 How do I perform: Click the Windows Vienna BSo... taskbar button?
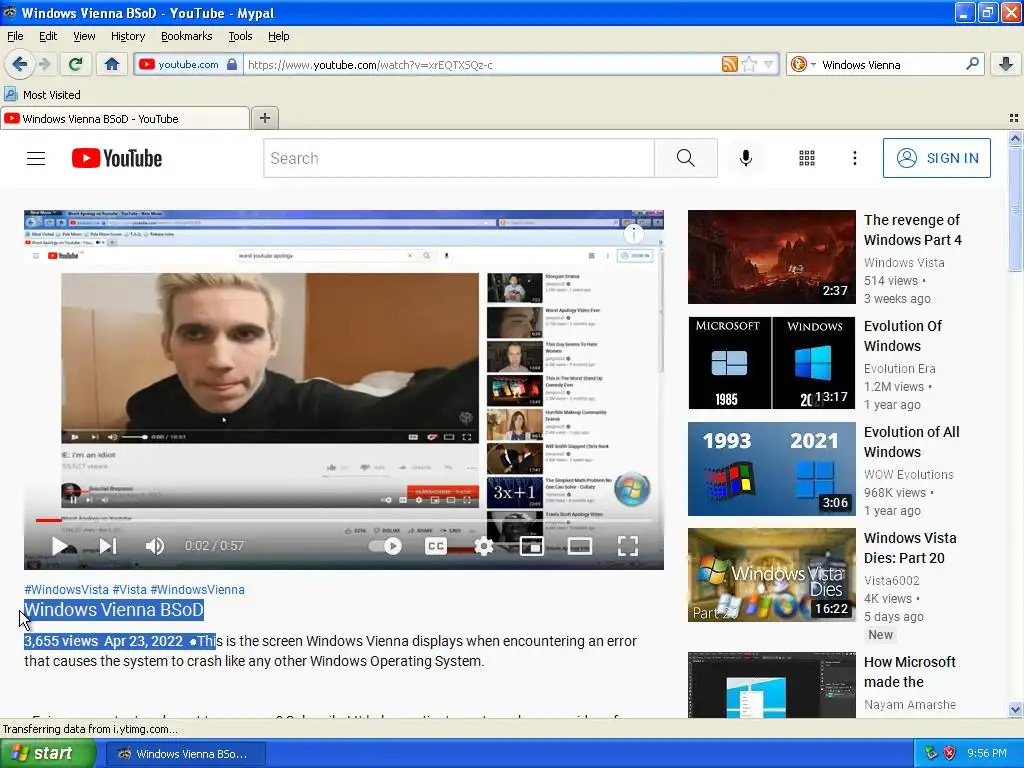point(184,754)
